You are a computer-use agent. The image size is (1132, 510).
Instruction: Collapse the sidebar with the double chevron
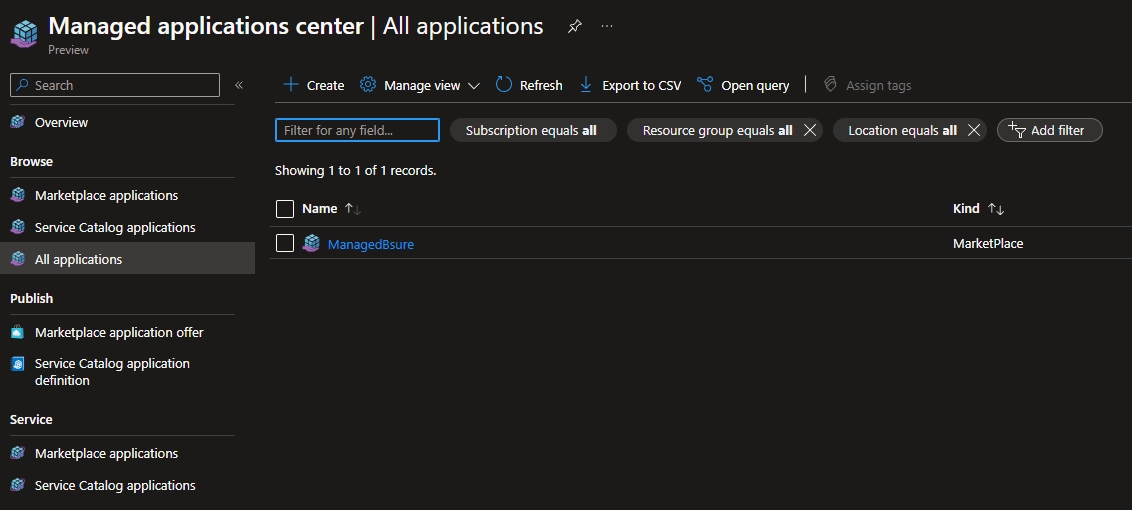click(x=239, y=85)
